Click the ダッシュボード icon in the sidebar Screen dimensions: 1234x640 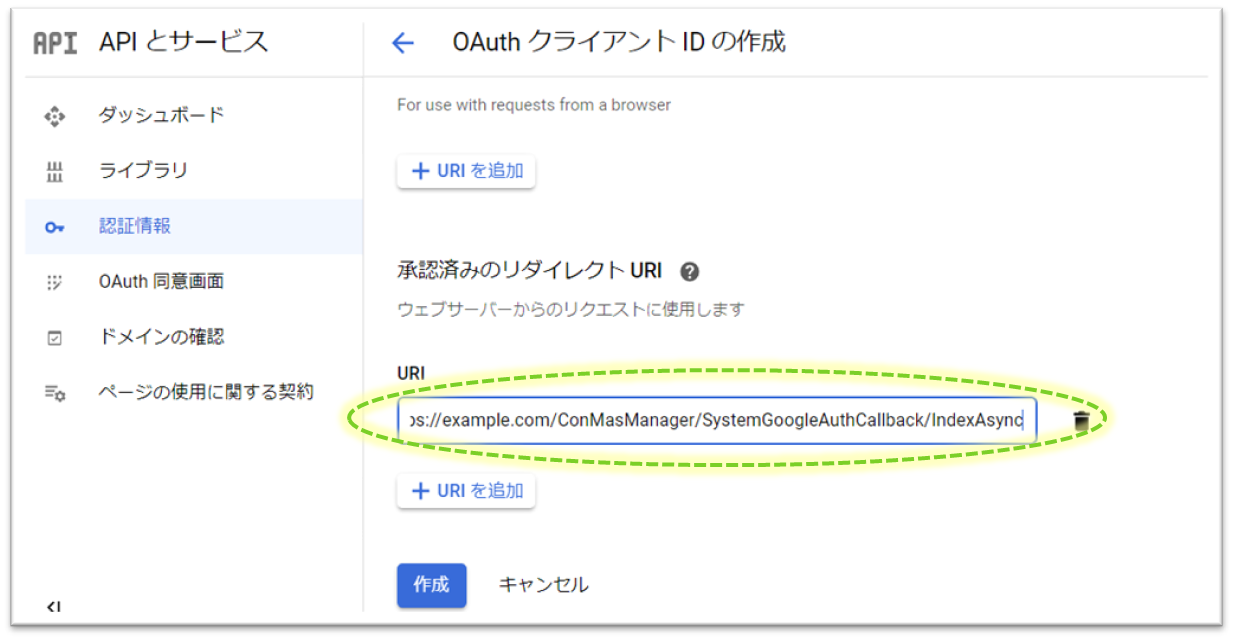(55, 116)
